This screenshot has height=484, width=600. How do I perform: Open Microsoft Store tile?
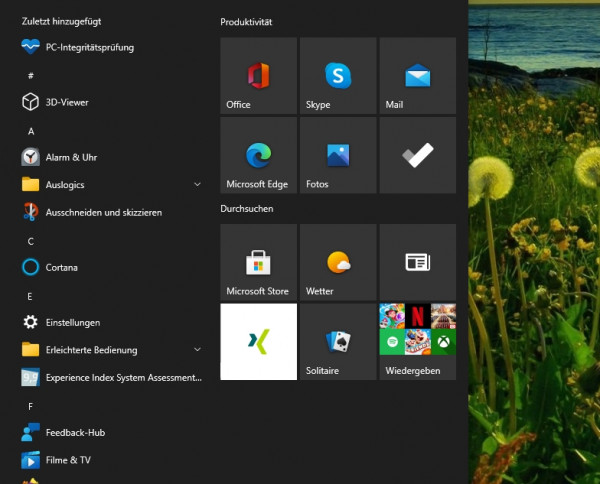(x=259, y=262)
